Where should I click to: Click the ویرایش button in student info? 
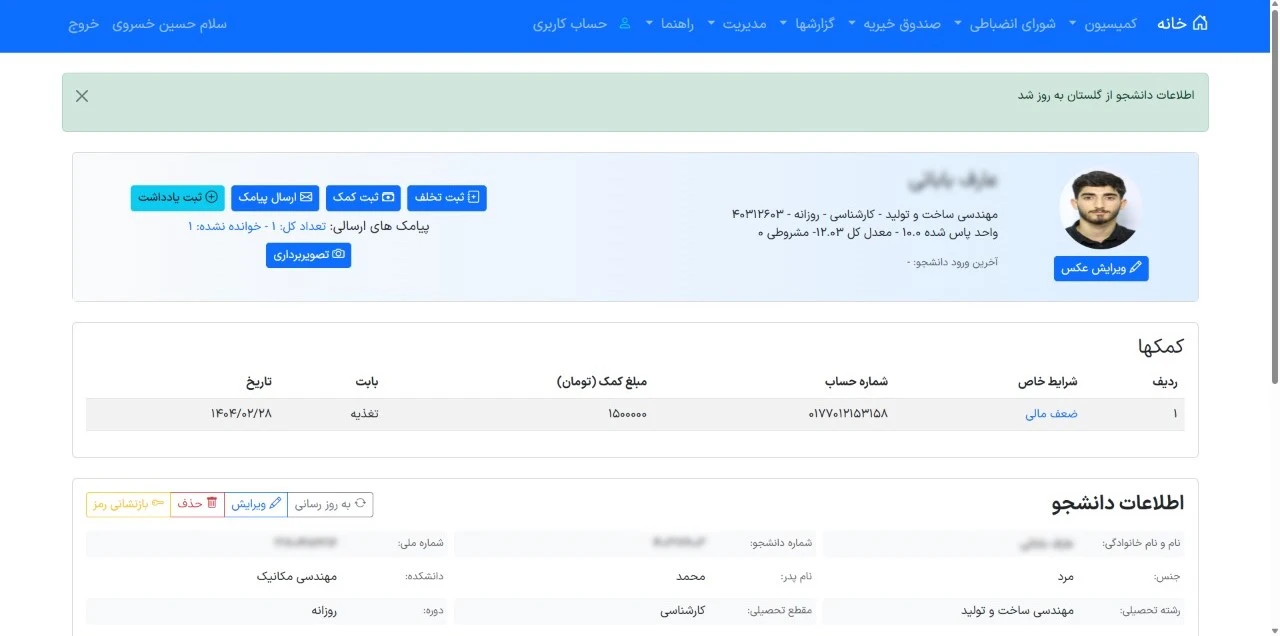click(x=256, y=504)
